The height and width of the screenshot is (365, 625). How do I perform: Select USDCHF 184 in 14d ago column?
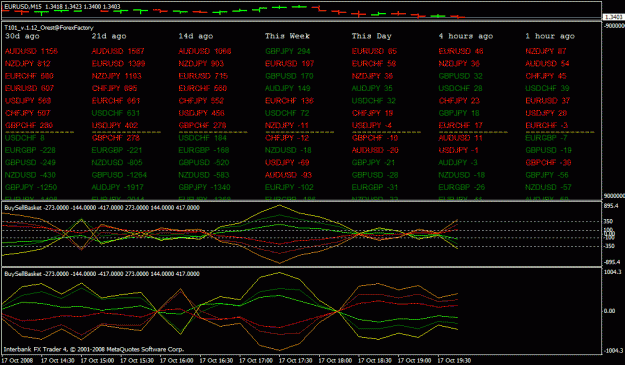202,138
